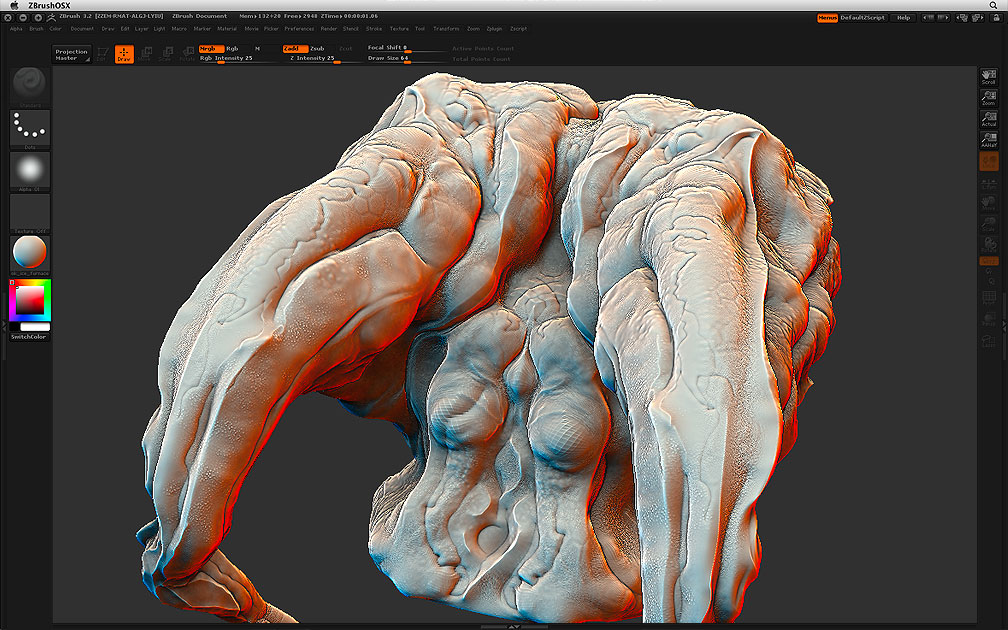Viewport: 1008px width, 630px height.
Task: Click the Move transform icon
Action: tap(145, 54)
